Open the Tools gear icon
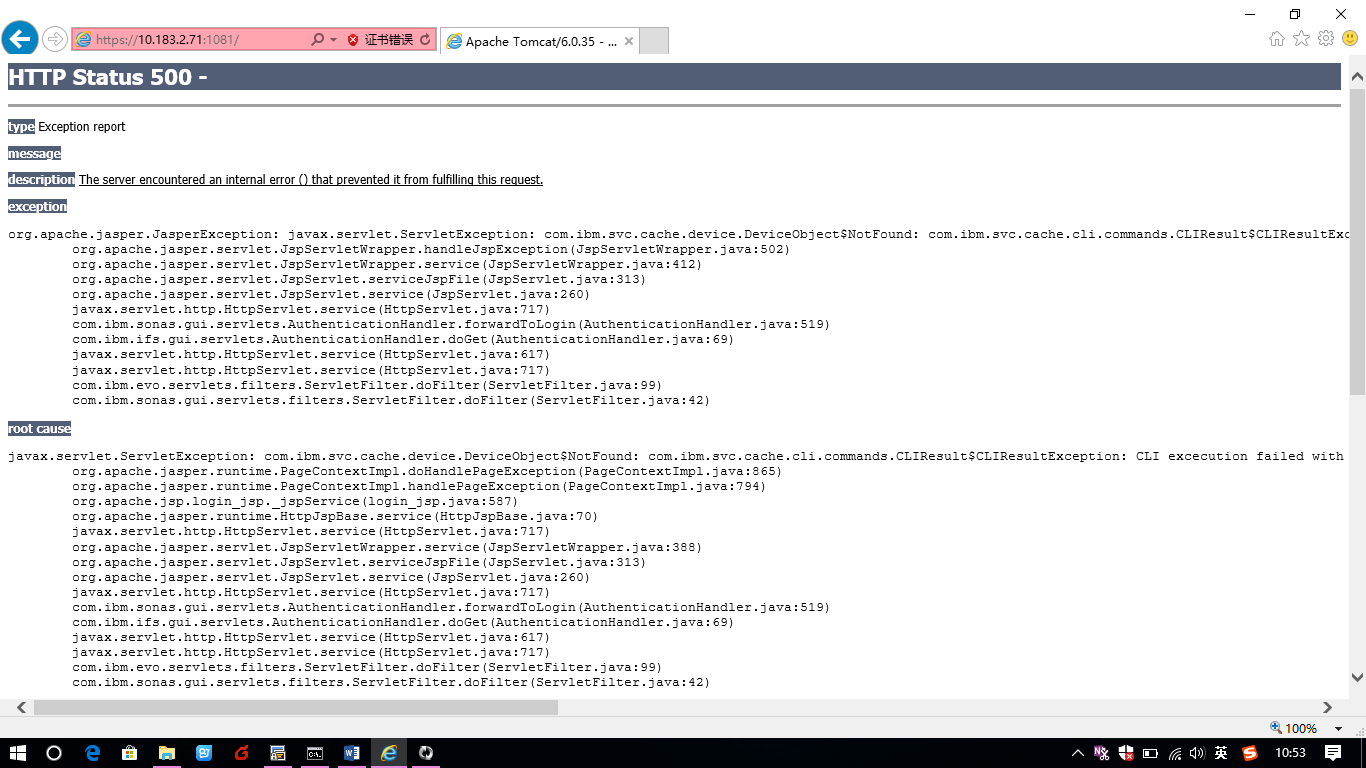The image size is (1366, 768). click(x=1326, y=39)
